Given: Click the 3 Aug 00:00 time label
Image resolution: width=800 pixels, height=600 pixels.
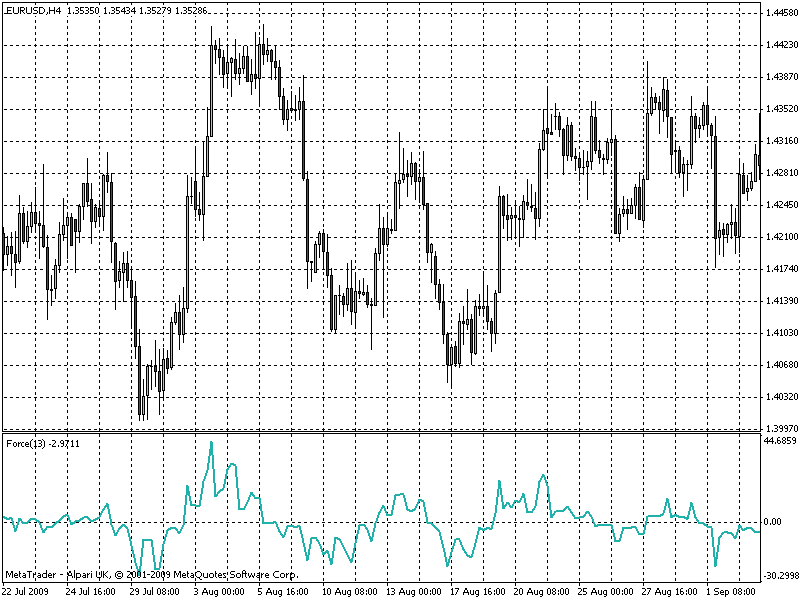Looking at the screenshot, I should tap(219, 592).
